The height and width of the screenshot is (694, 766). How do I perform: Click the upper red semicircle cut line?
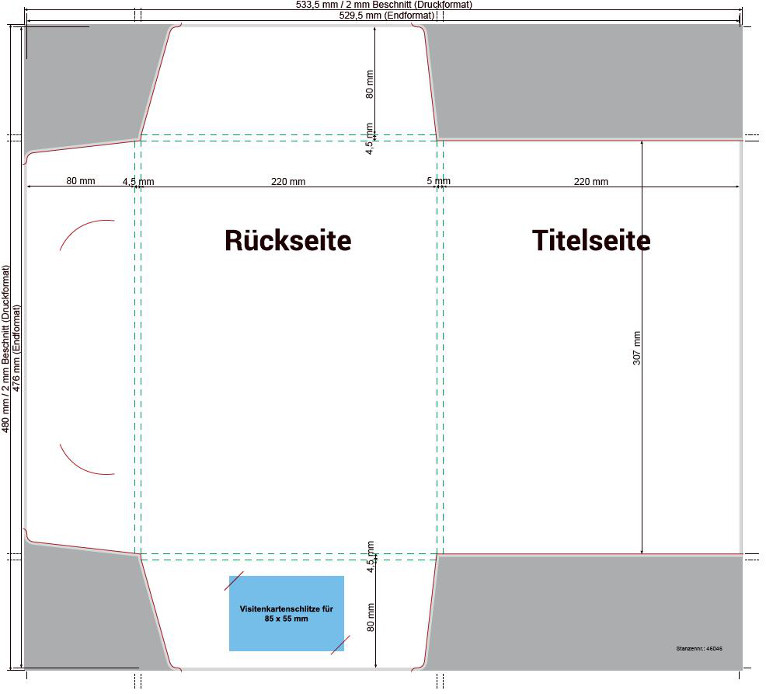point(77,230)
